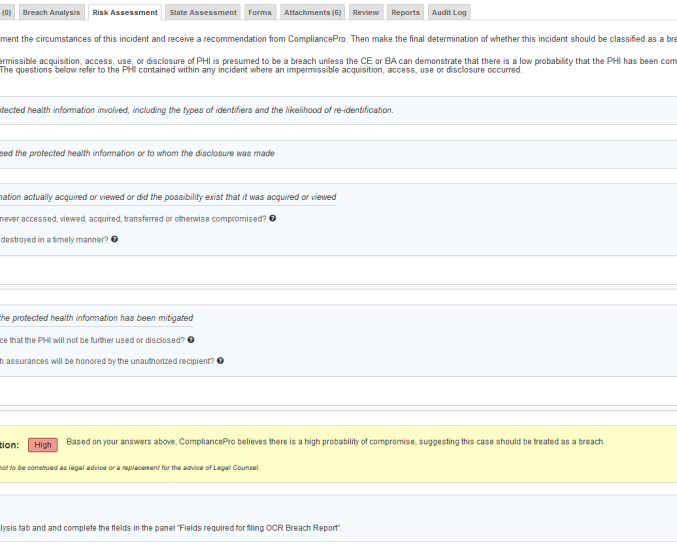677x545 pixels.
Task: Click help icon beside 'otherwise compromised?' question
Action: [x=272, y=218]
